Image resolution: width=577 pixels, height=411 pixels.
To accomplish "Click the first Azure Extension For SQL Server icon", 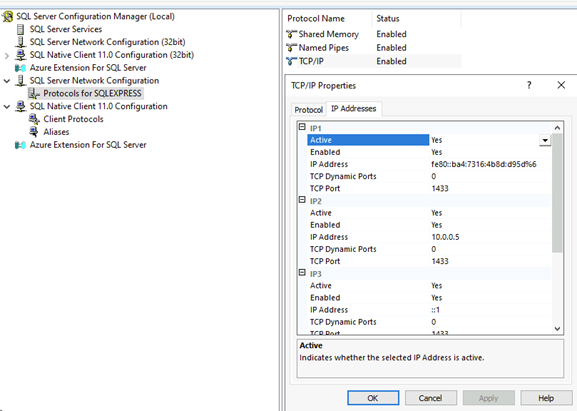I will click(x=20, y=68).
